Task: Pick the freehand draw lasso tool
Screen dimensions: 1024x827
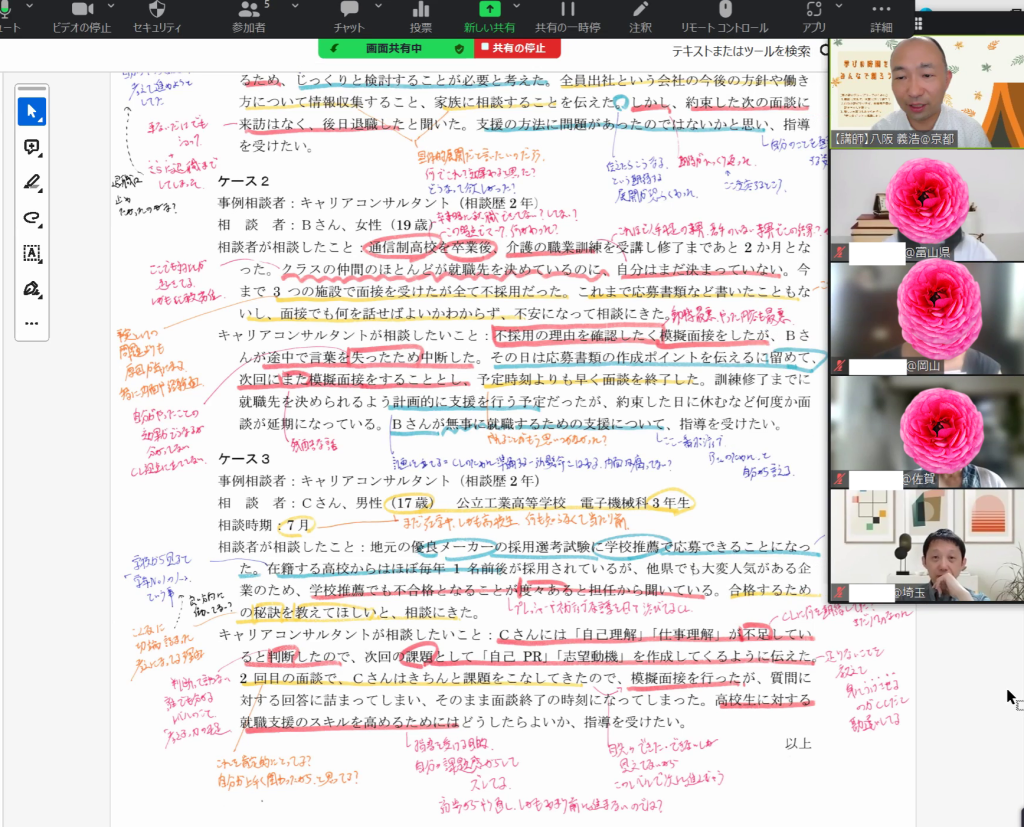Action: [31, 218]
